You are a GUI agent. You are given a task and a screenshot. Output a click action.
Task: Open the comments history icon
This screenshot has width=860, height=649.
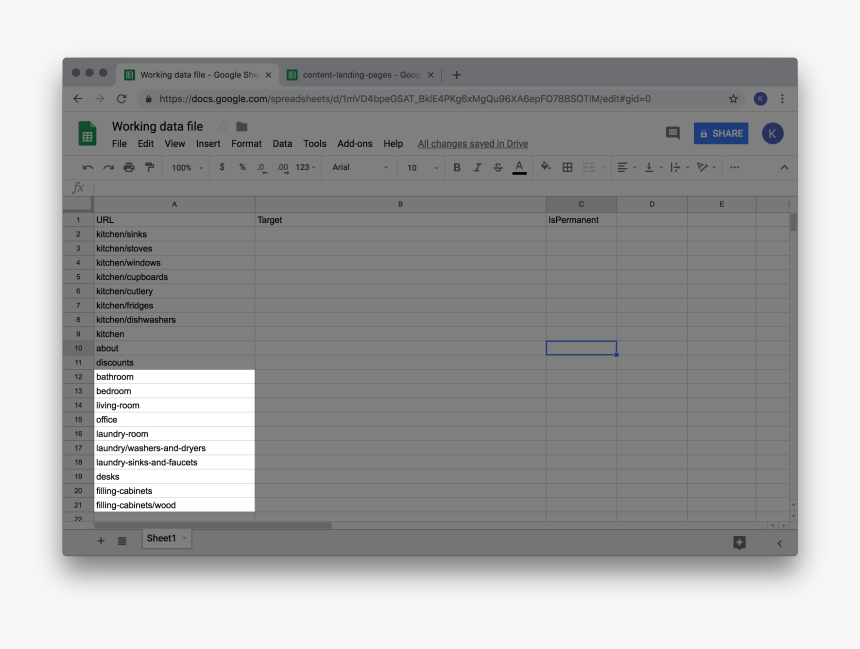[672, 133]
